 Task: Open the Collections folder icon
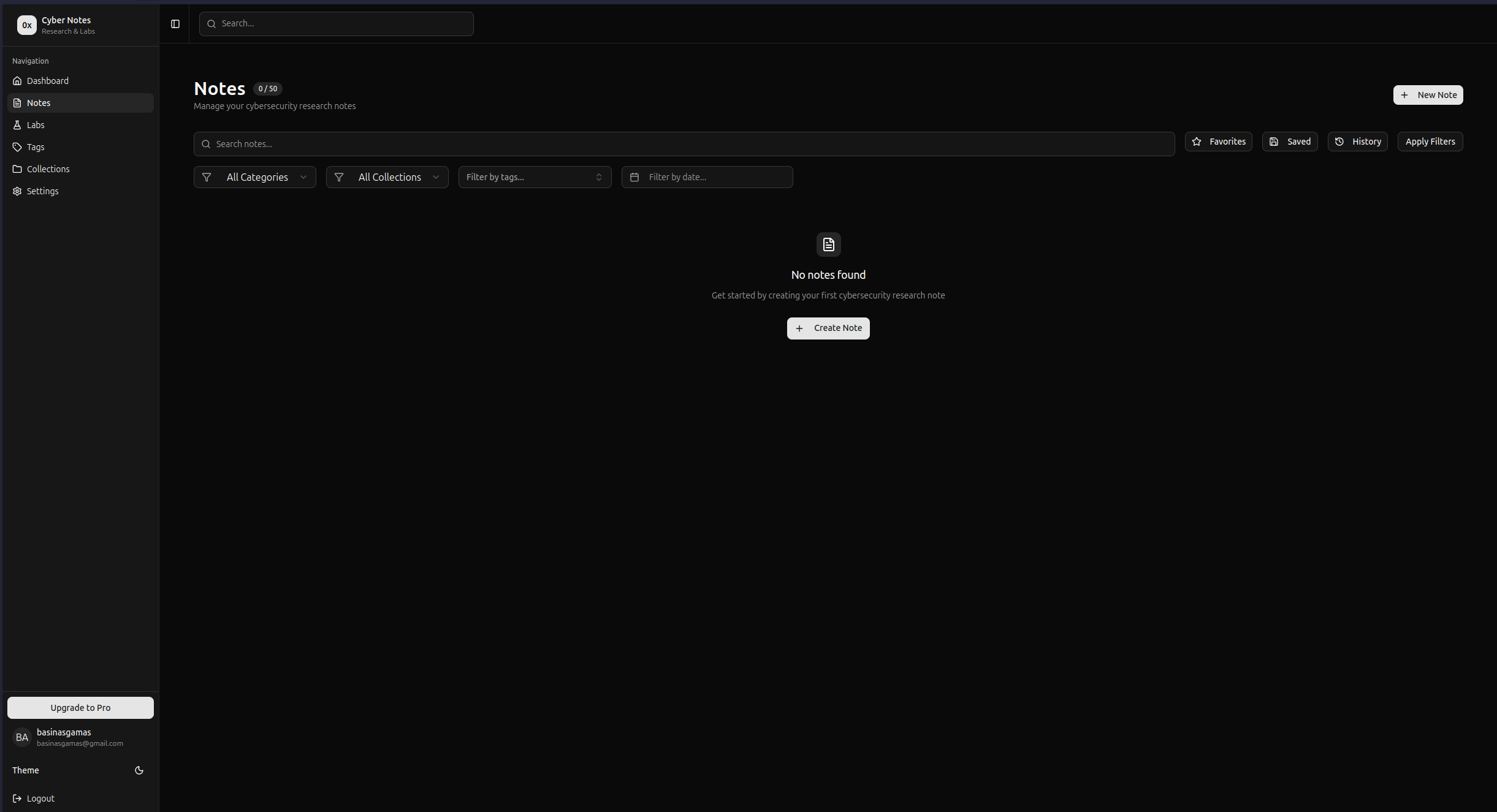click(17, 169)
